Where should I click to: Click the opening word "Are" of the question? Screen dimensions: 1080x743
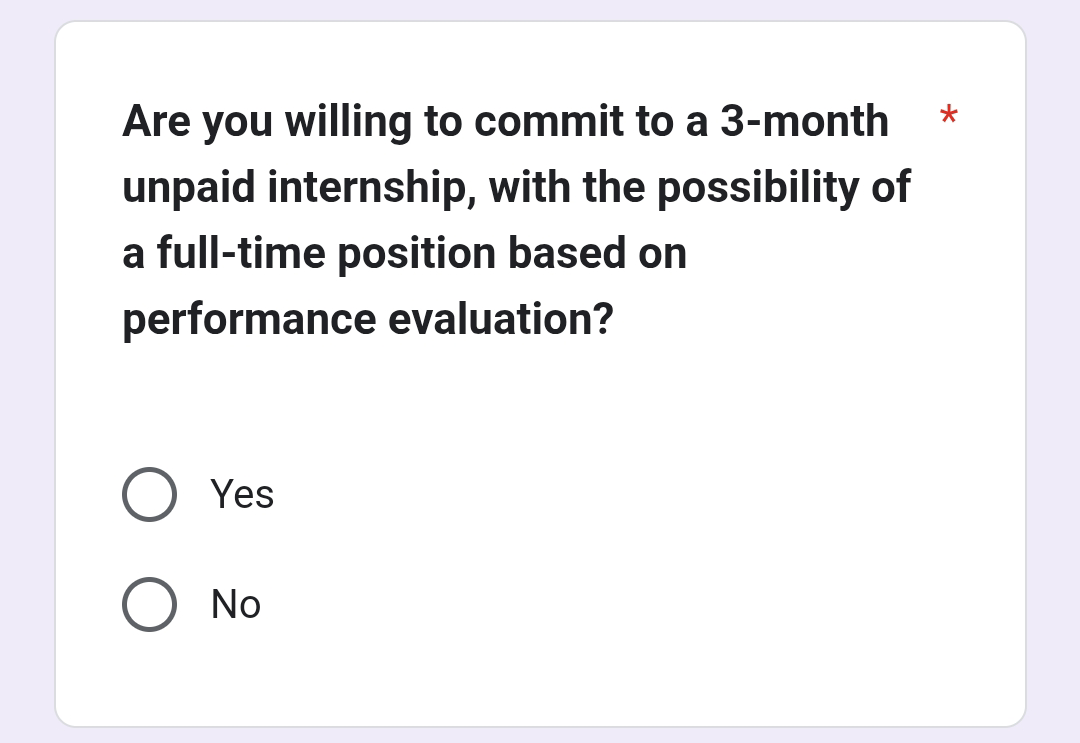tap(156, 121)
